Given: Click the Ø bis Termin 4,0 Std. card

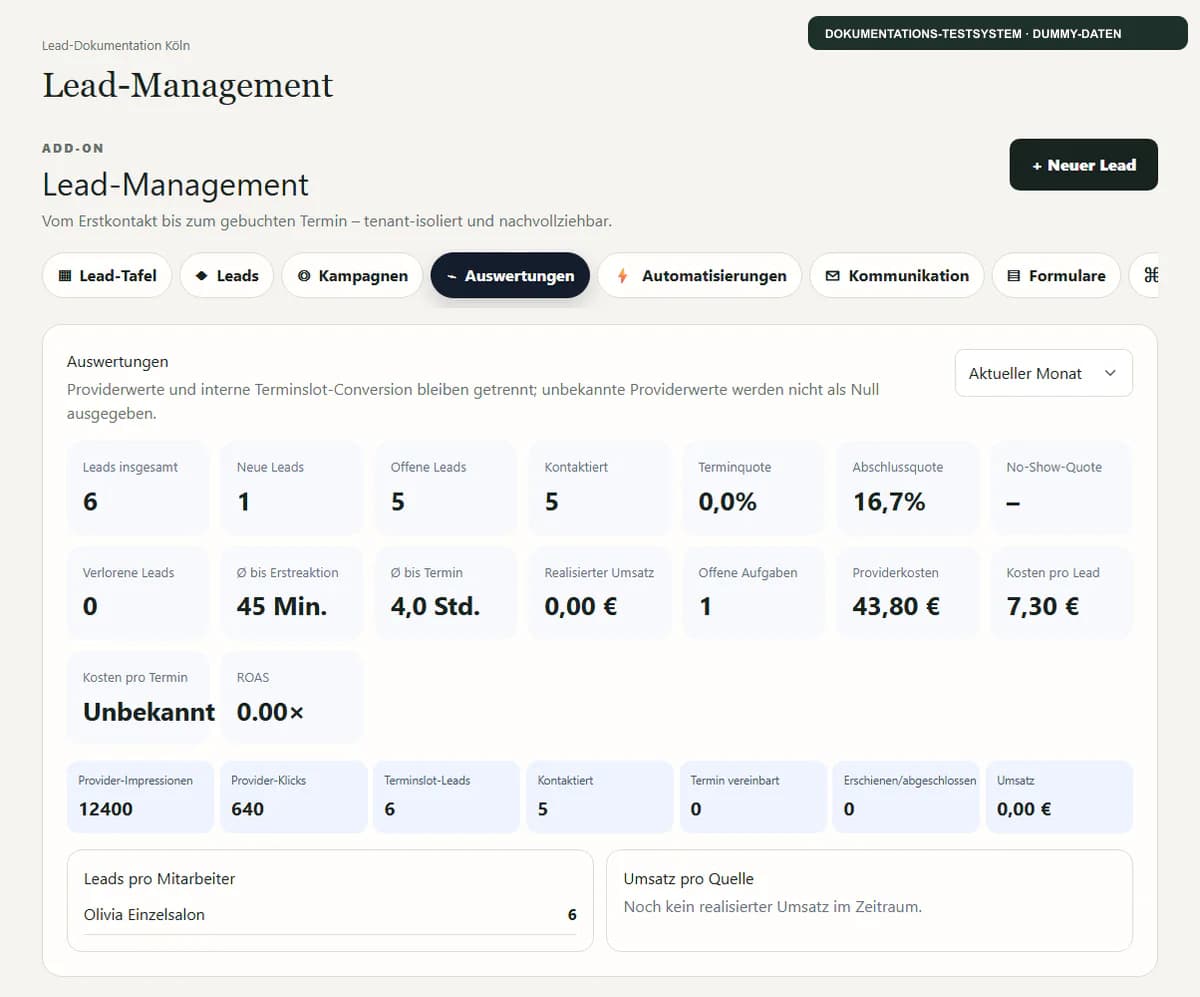Looking at the screenshot, I should (x=446, y=593).
